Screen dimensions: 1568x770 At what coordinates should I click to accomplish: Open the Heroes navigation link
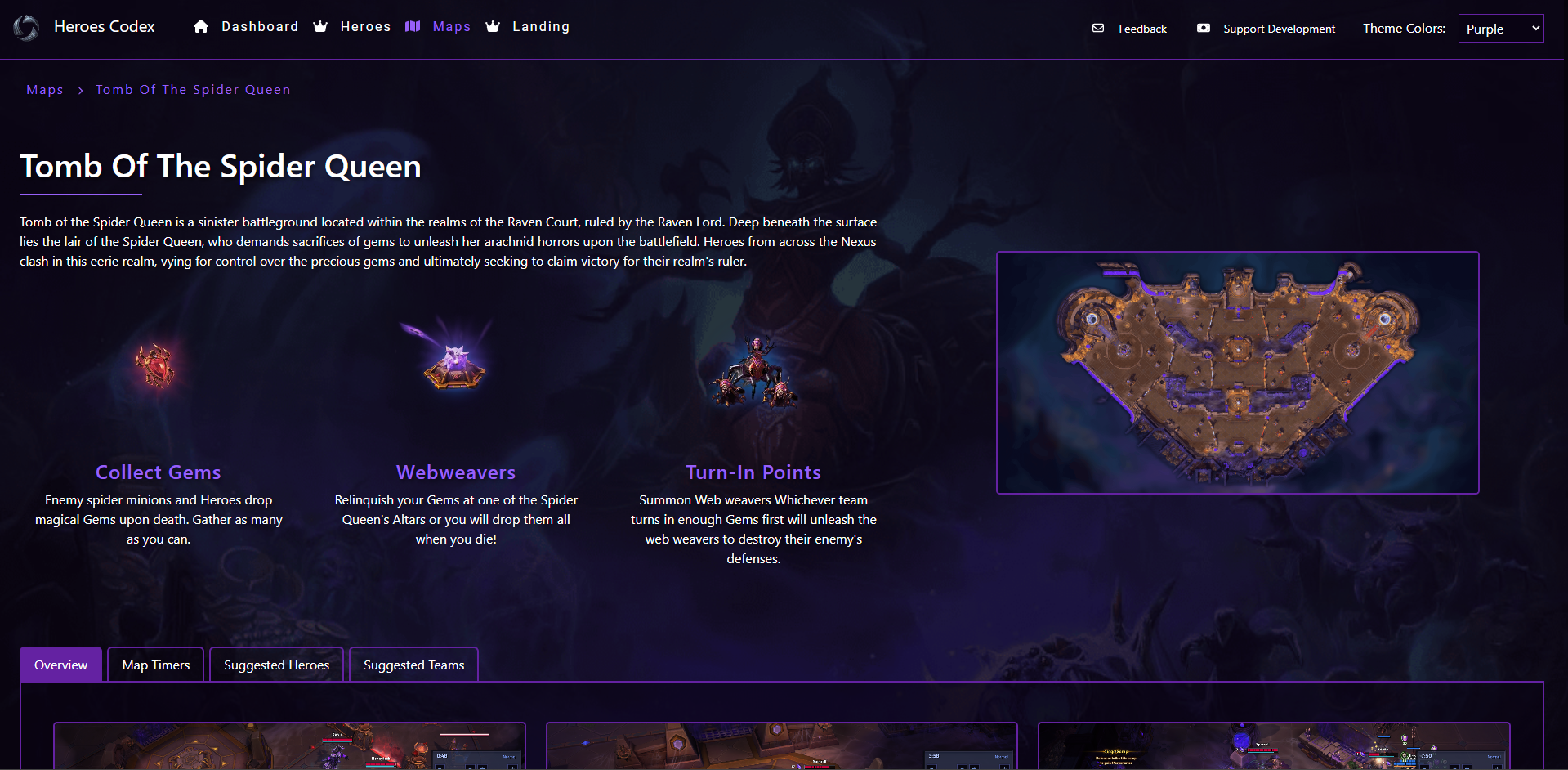point(365,27)
